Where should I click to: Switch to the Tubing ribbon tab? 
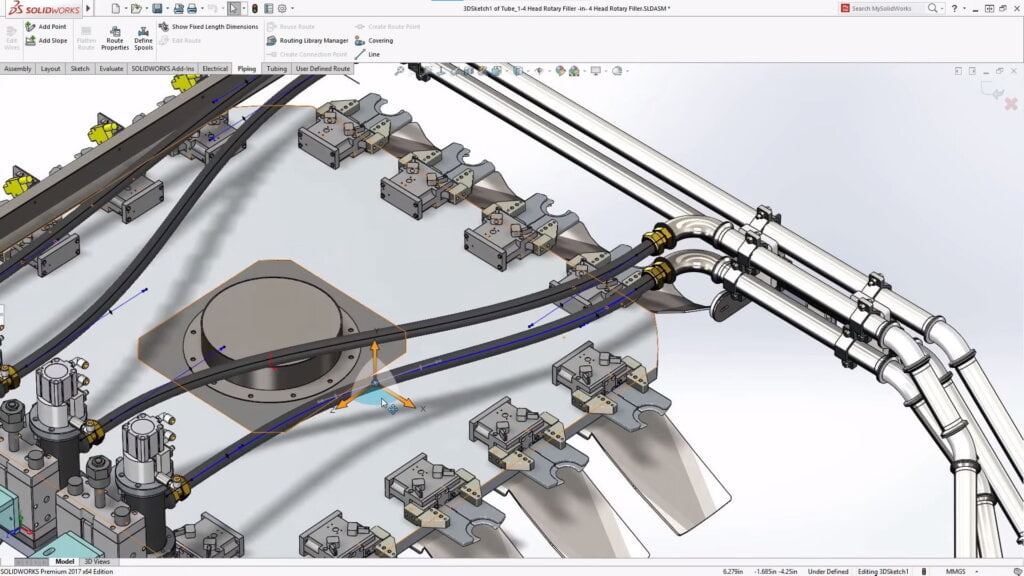point(277,68)
